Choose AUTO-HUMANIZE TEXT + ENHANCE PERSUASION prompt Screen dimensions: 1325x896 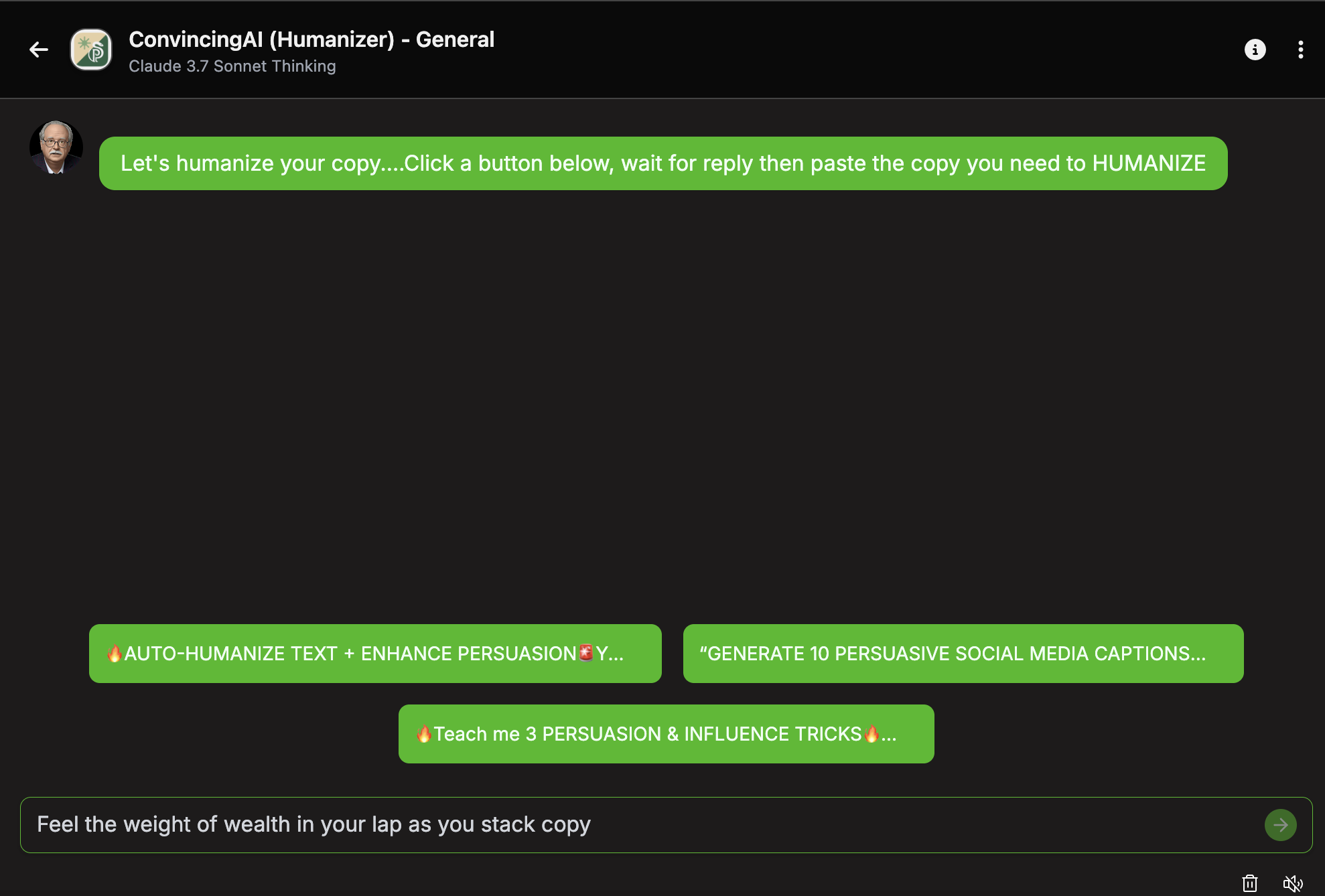(x=375, y=654)
